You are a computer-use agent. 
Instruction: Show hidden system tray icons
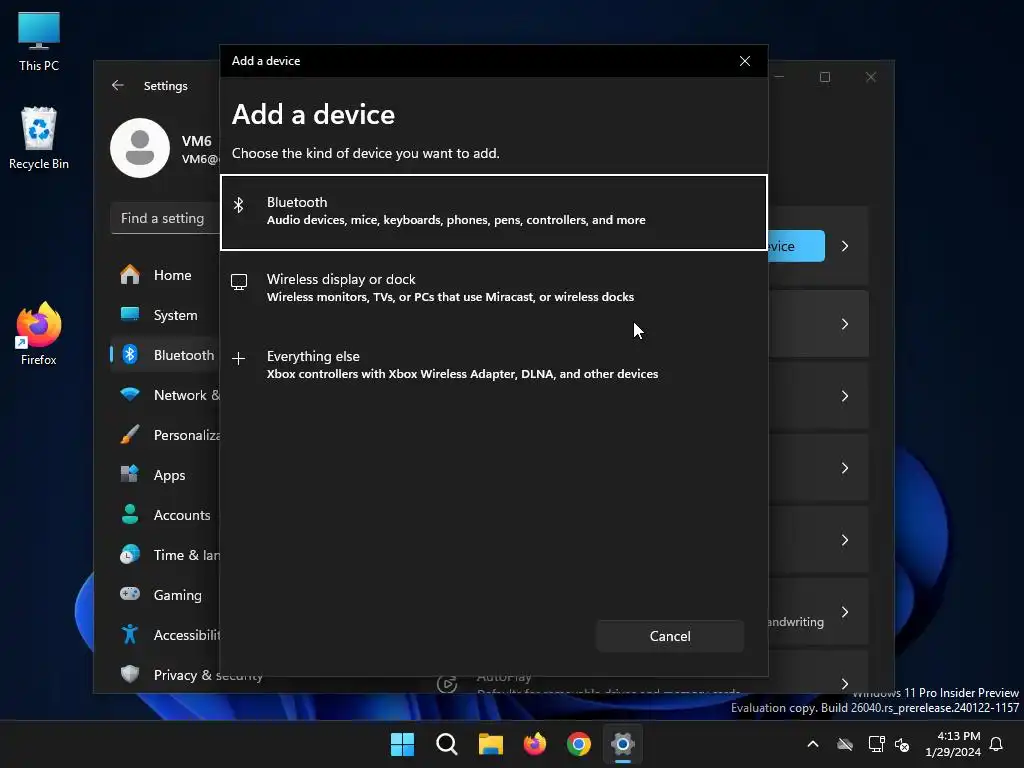click(813, 744)
